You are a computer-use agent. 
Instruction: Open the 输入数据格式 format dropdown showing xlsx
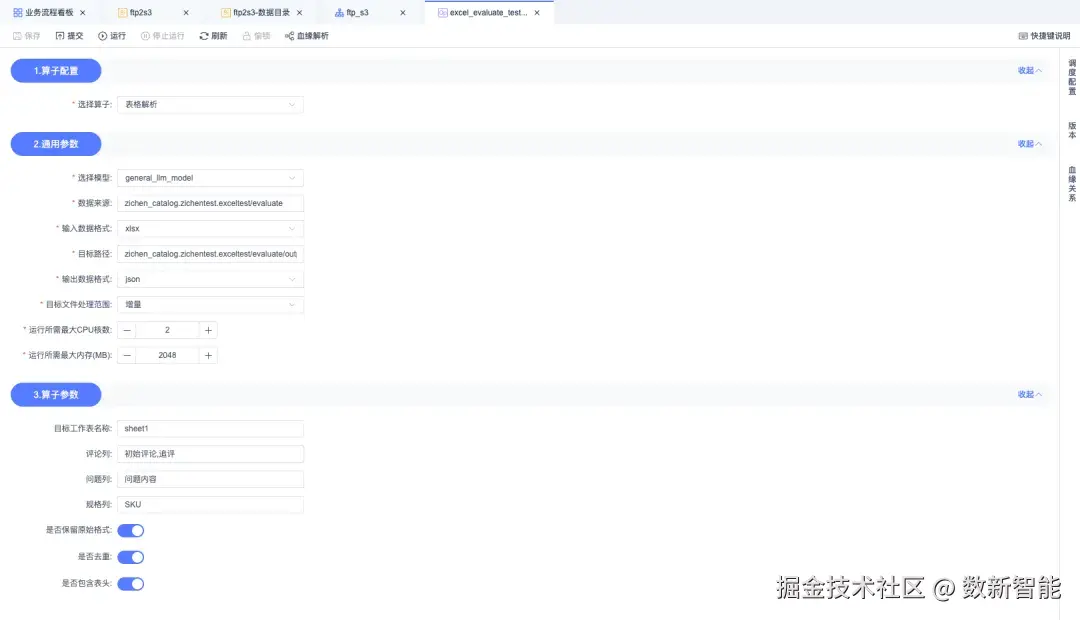(x=210, y=228)
